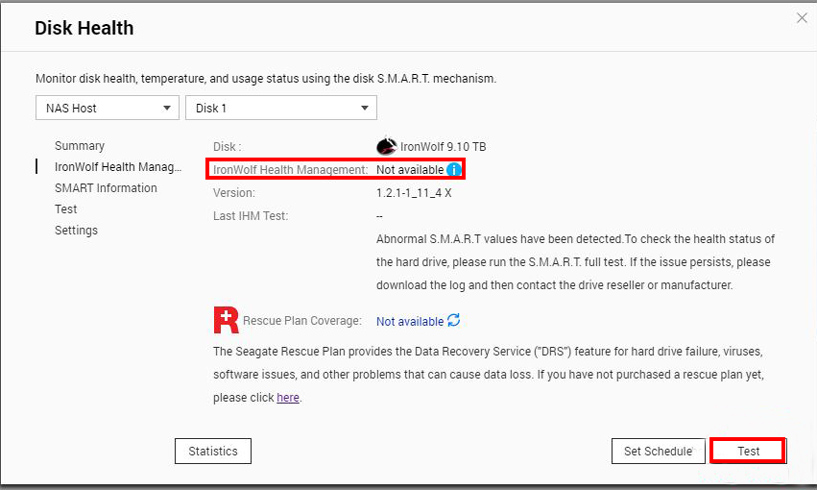Image resolution: width=817 pixels, height=490 pixels.
Task: Close the Disk Health dialog
Action: (x=801, y=18)
